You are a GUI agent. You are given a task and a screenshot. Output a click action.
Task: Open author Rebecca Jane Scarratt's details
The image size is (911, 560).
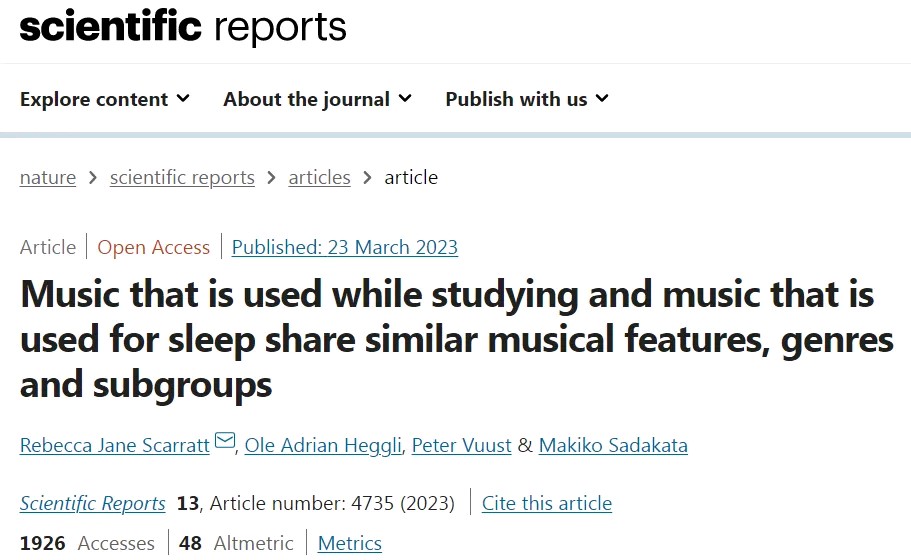click(x=115, y=445)
